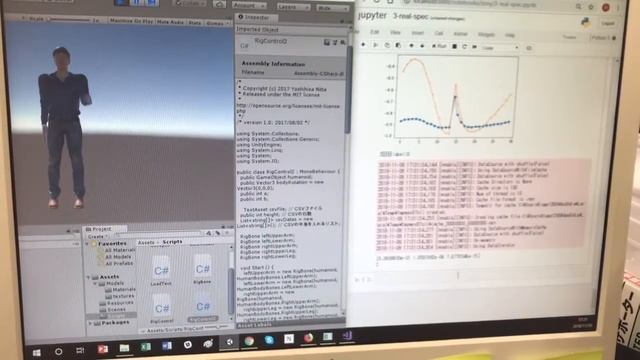640x360 pixels.
Task: Click the Project panel search field
Action: [x=158, y=235]
